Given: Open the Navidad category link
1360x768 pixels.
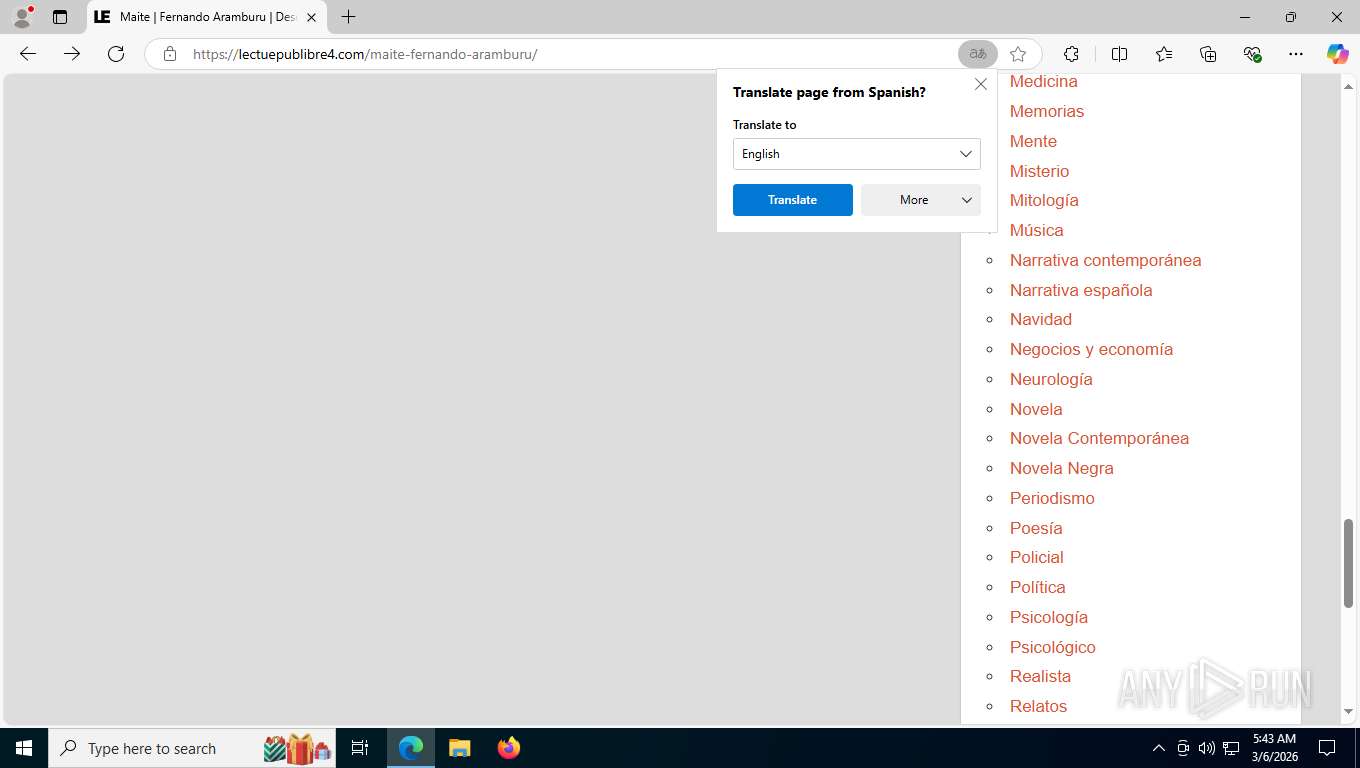Looking at the screenshot, I should [1041, 319].
